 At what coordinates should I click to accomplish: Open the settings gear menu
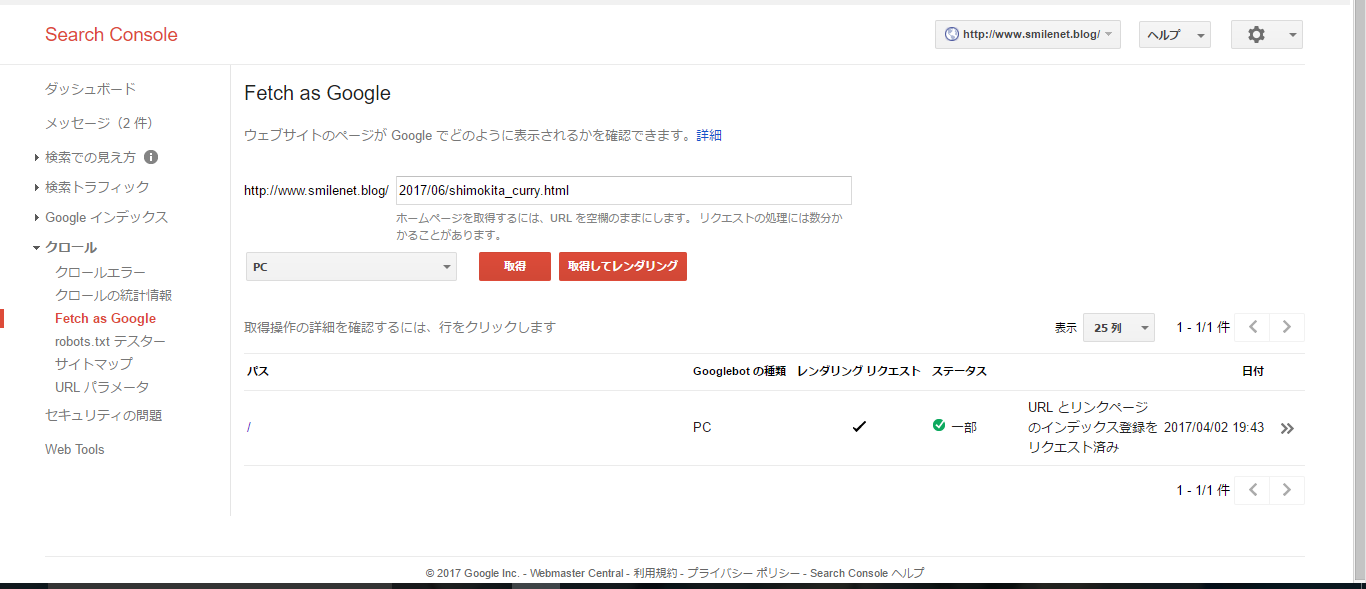tap(1266, 34)
